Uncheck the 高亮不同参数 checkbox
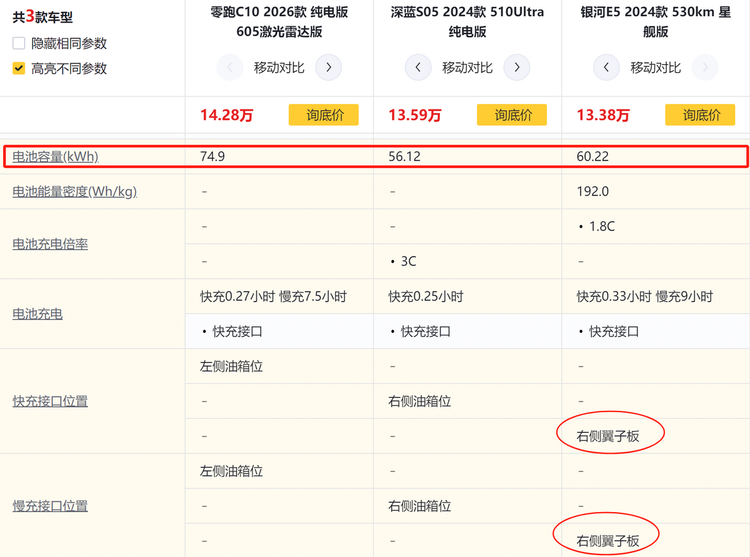Screen dimensions: 750x557 pos(19,69)
